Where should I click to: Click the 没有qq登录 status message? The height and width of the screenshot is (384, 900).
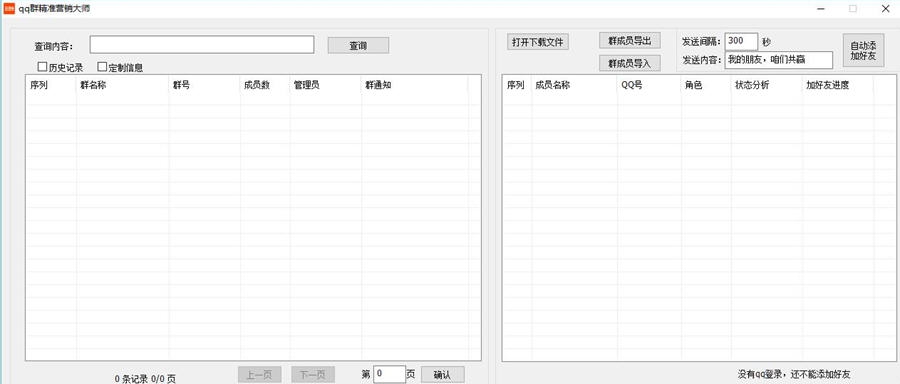(x=794, y=374)
